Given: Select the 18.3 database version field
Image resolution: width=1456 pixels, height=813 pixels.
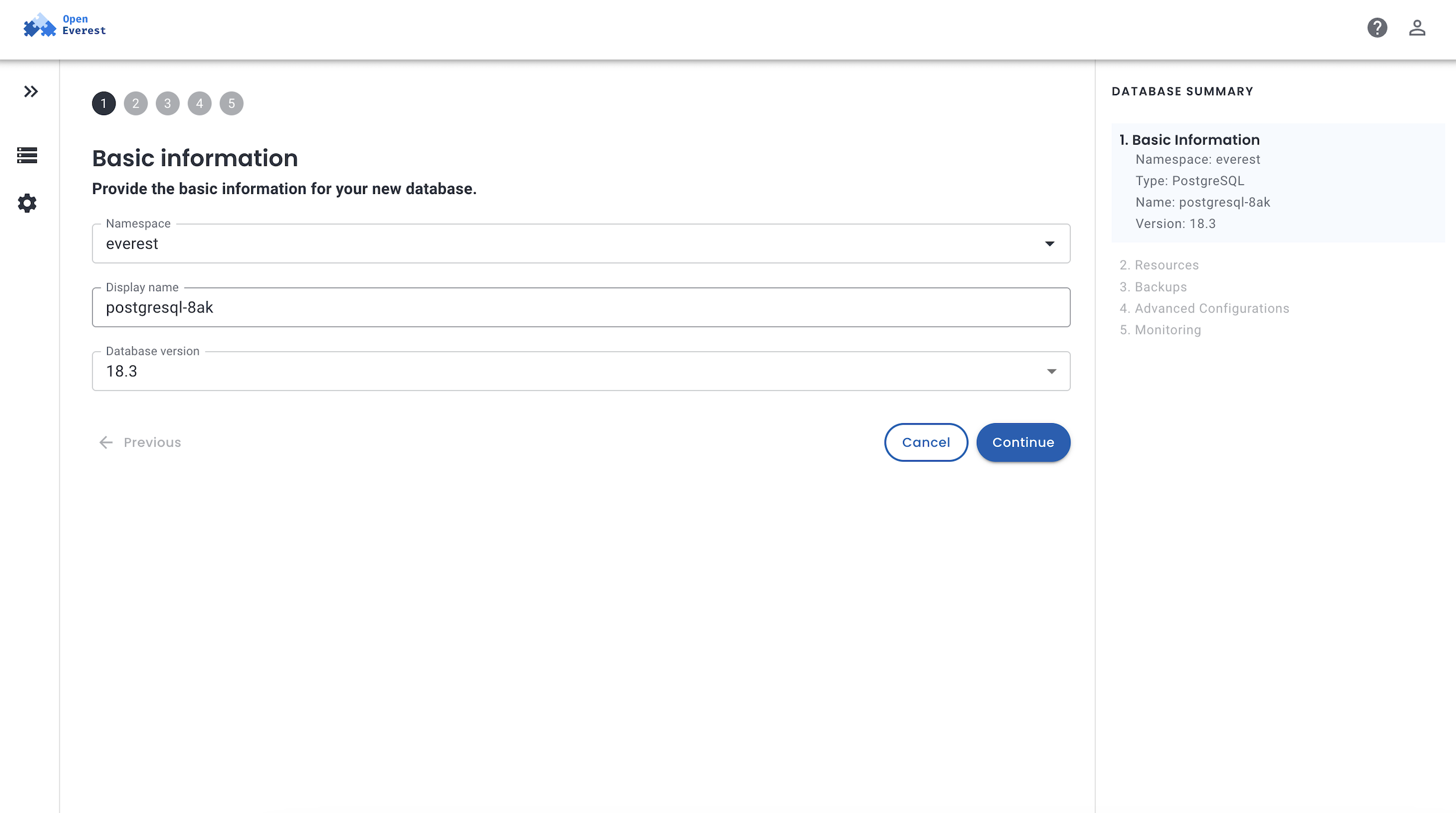Looking at the screenshot, I should 581,371.
